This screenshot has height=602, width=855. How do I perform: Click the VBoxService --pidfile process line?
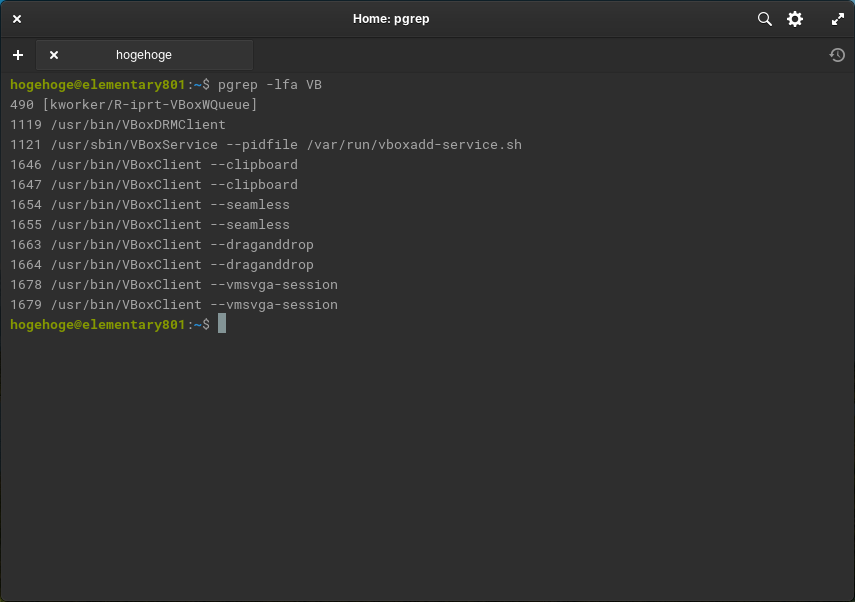[x=266, y=145]
